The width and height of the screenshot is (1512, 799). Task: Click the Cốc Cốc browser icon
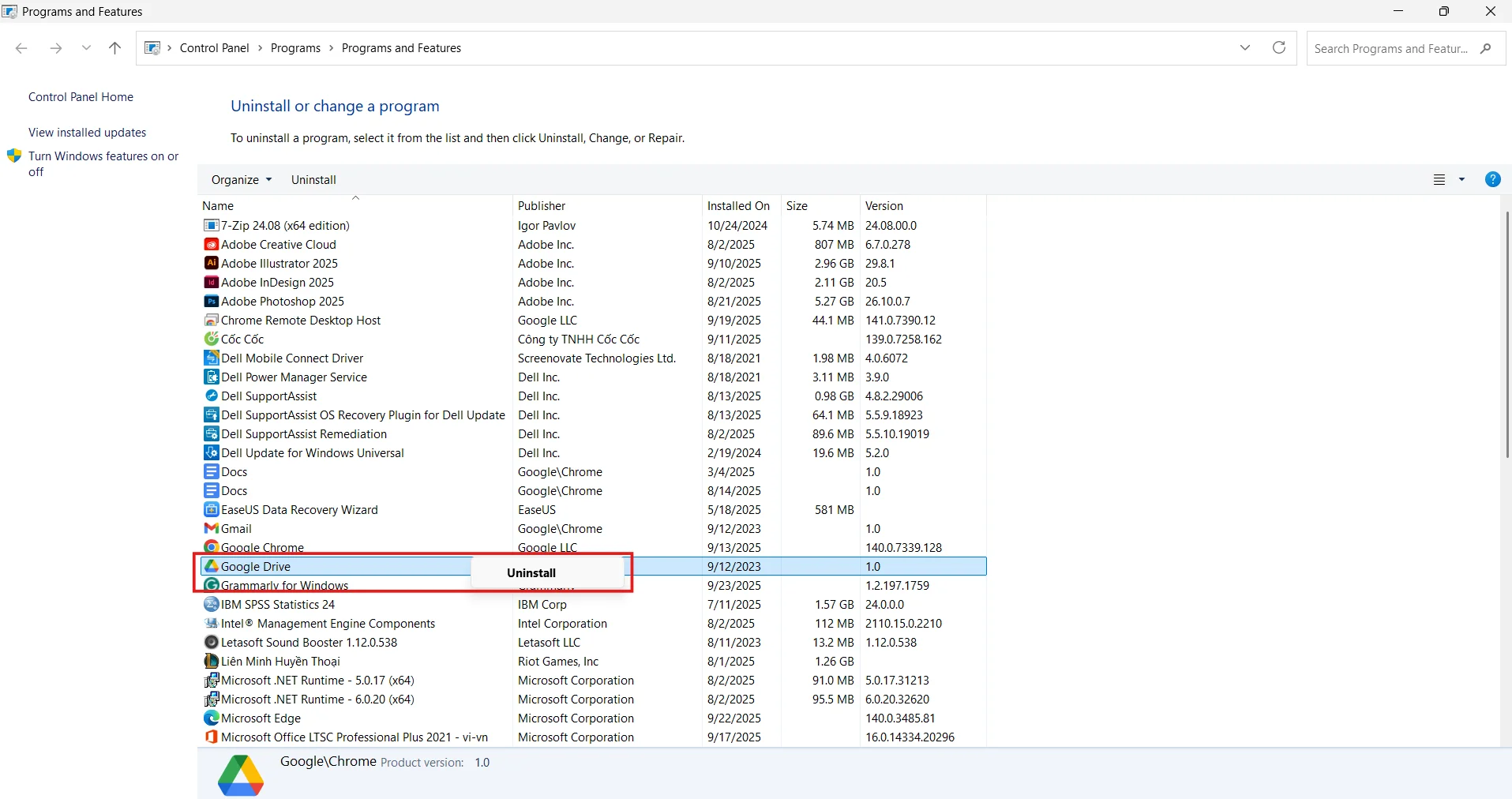coord(212,339)
